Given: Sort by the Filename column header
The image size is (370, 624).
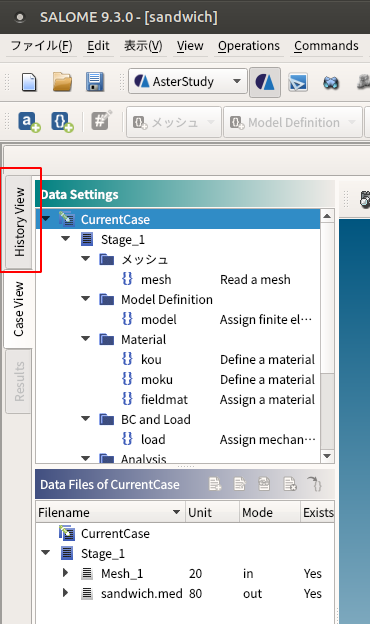Looking at the screenshot, I should pyautogui.click(x=110, y=512).
